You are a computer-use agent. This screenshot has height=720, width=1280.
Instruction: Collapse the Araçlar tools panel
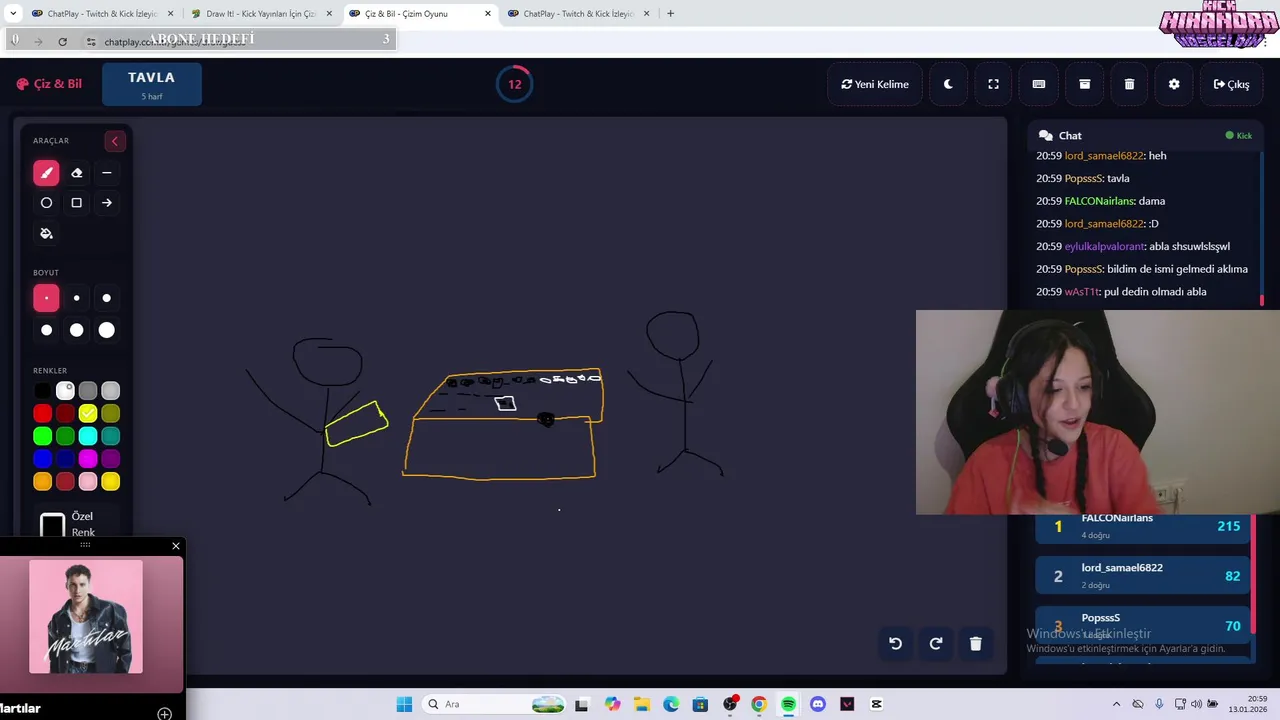tap(114, 141)
